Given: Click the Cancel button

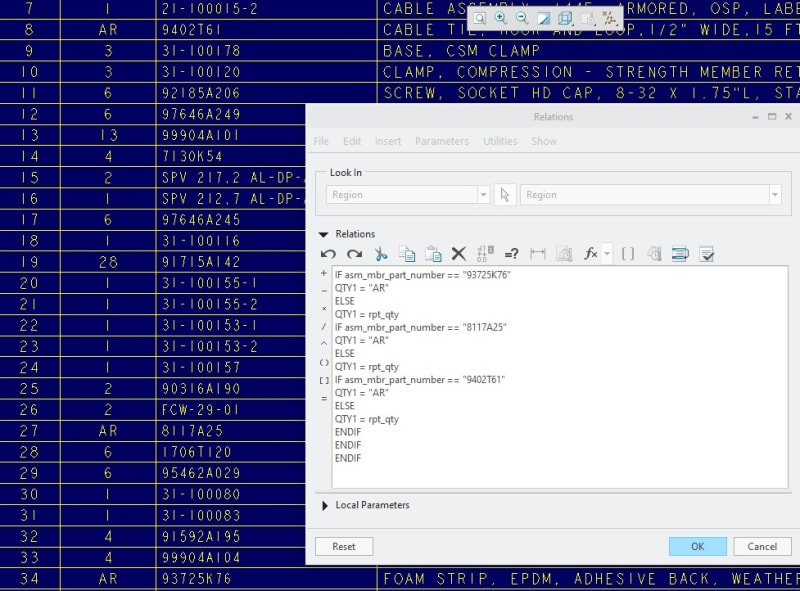Looking at the screenshot, I should (762, 547).
